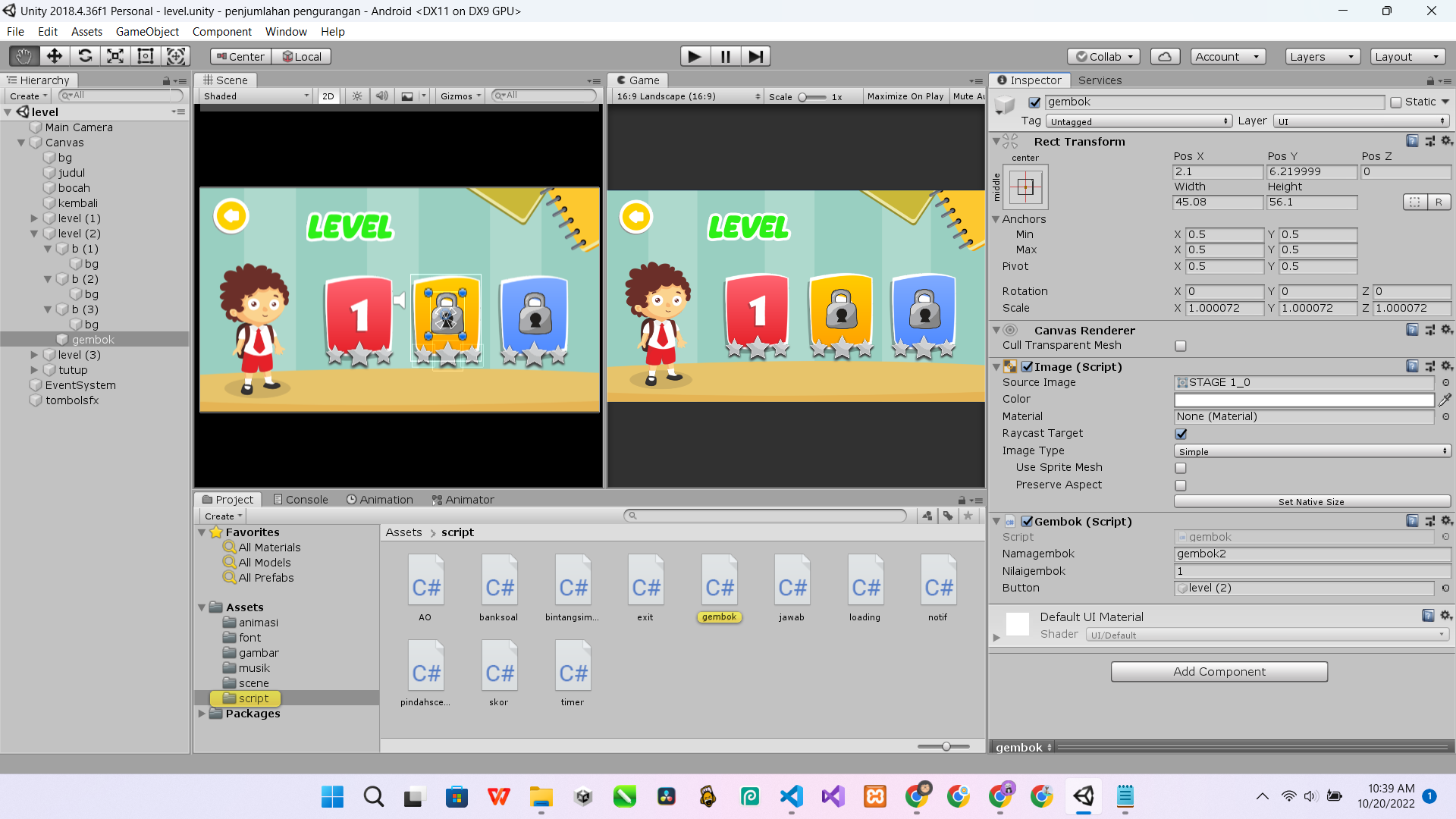
Task: Open the GameObject menu
Action: (147, 32)
